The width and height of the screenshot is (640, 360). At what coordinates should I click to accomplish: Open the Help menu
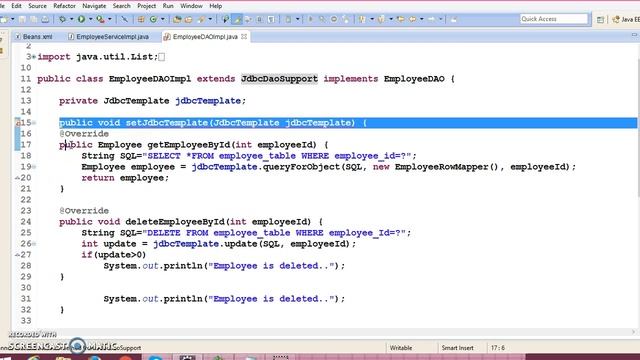[x=215, y=6]
